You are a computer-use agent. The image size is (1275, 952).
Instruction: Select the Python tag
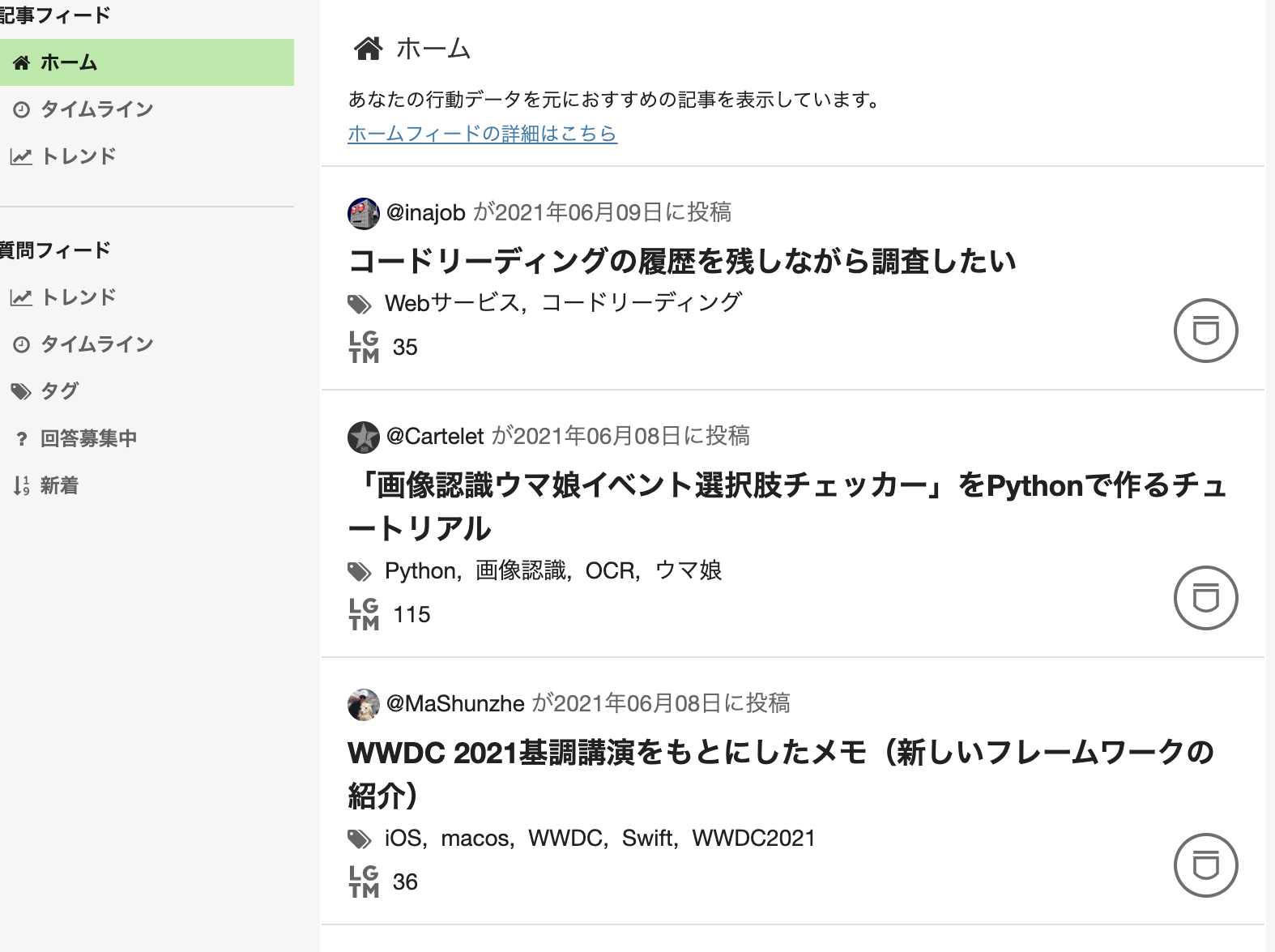point(420,570)
